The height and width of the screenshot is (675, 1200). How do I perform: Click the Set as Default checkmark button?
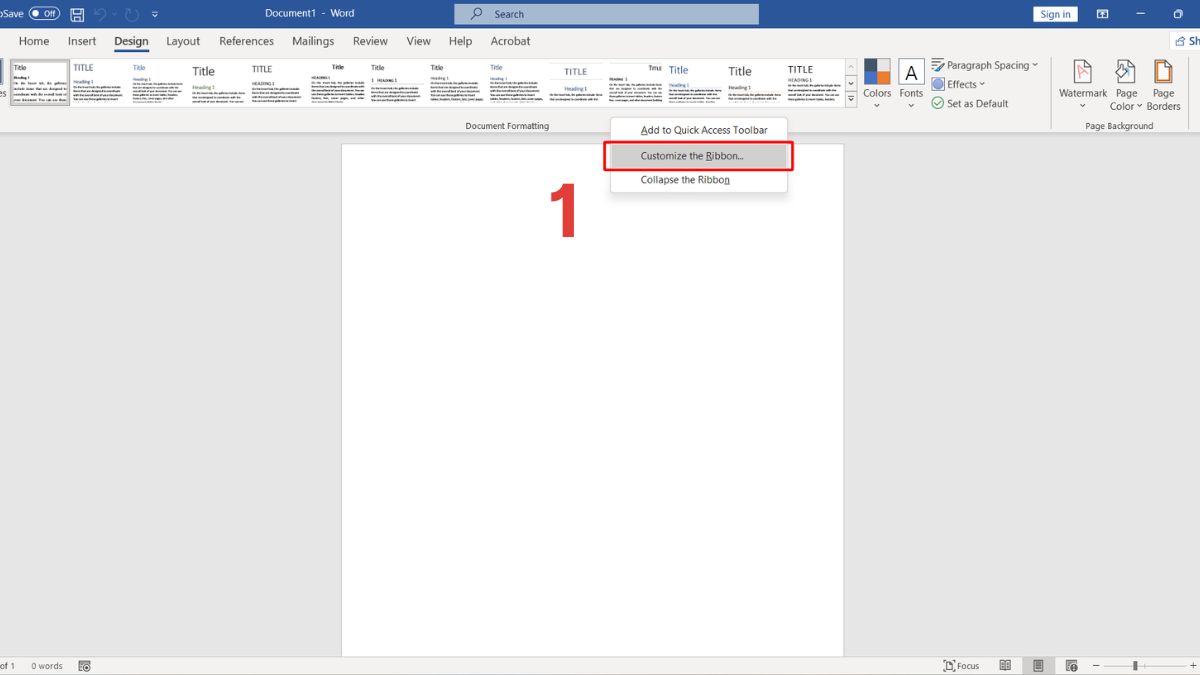pyautogui.click(x=969, y=103)
